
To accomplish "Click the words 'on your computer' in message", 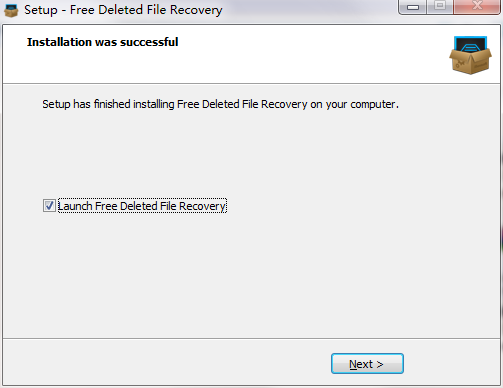I will (x=354, y=105).
